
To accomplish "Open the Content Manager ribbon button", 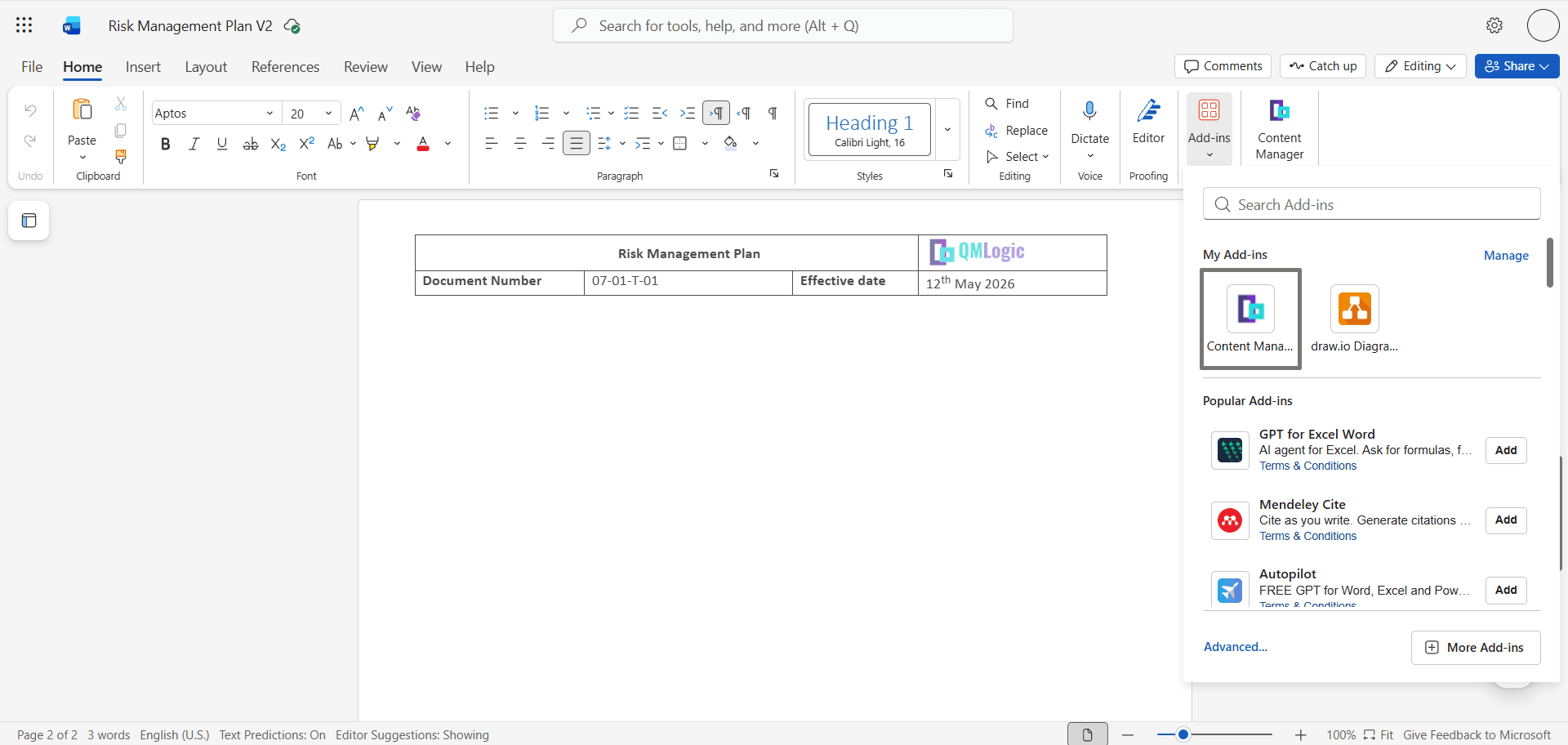I will click(x=1280, y=129).
